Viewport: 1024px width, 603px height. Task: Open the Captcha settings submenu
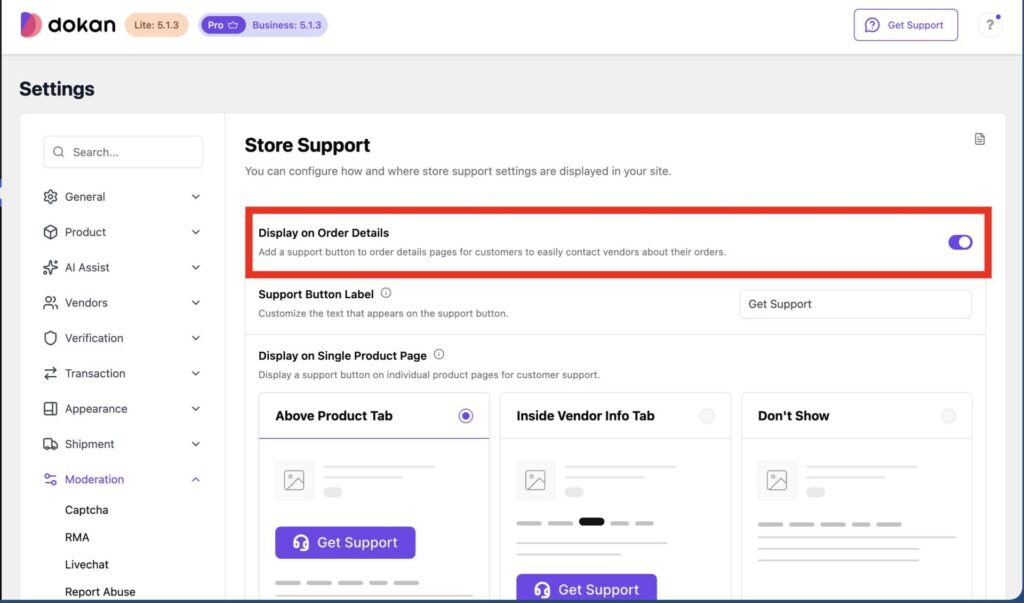[x=86, y=510]
